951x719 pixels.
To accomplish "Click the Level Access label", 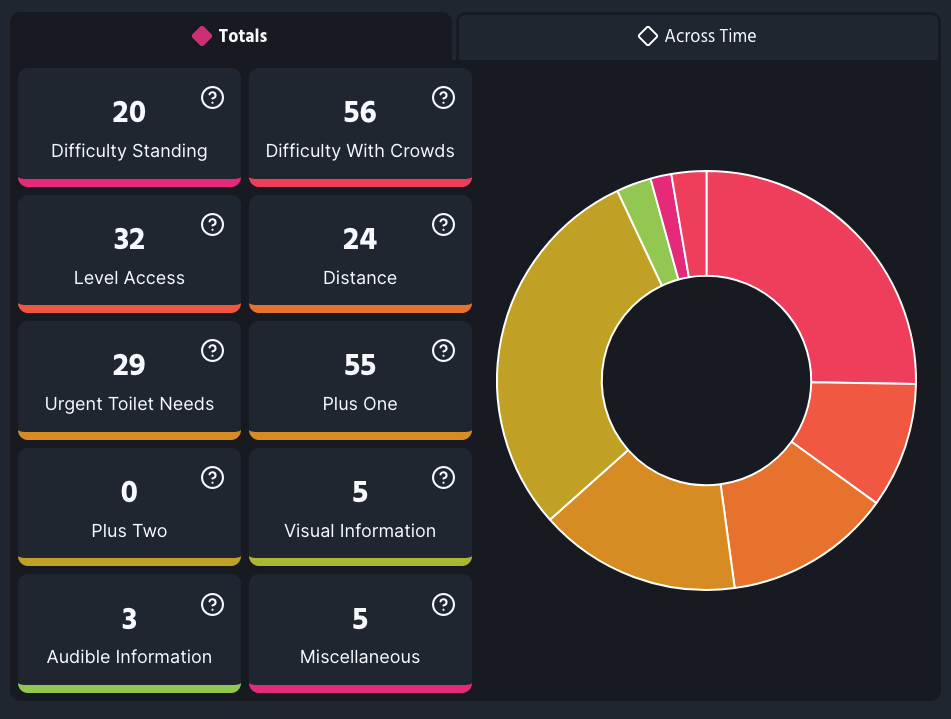I will click(129, 278).
